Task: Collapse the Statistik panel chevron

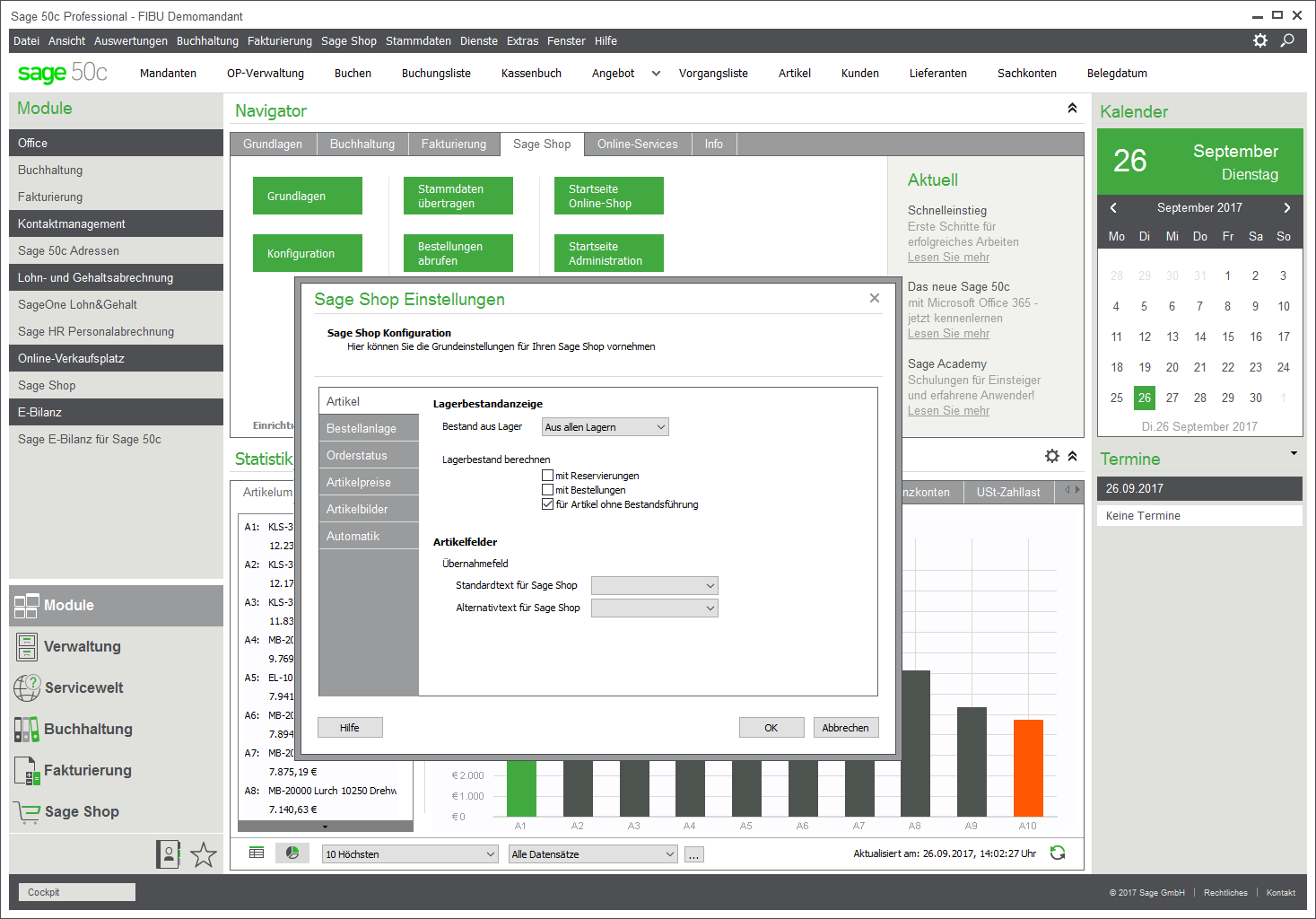Action: [1072, 456]
